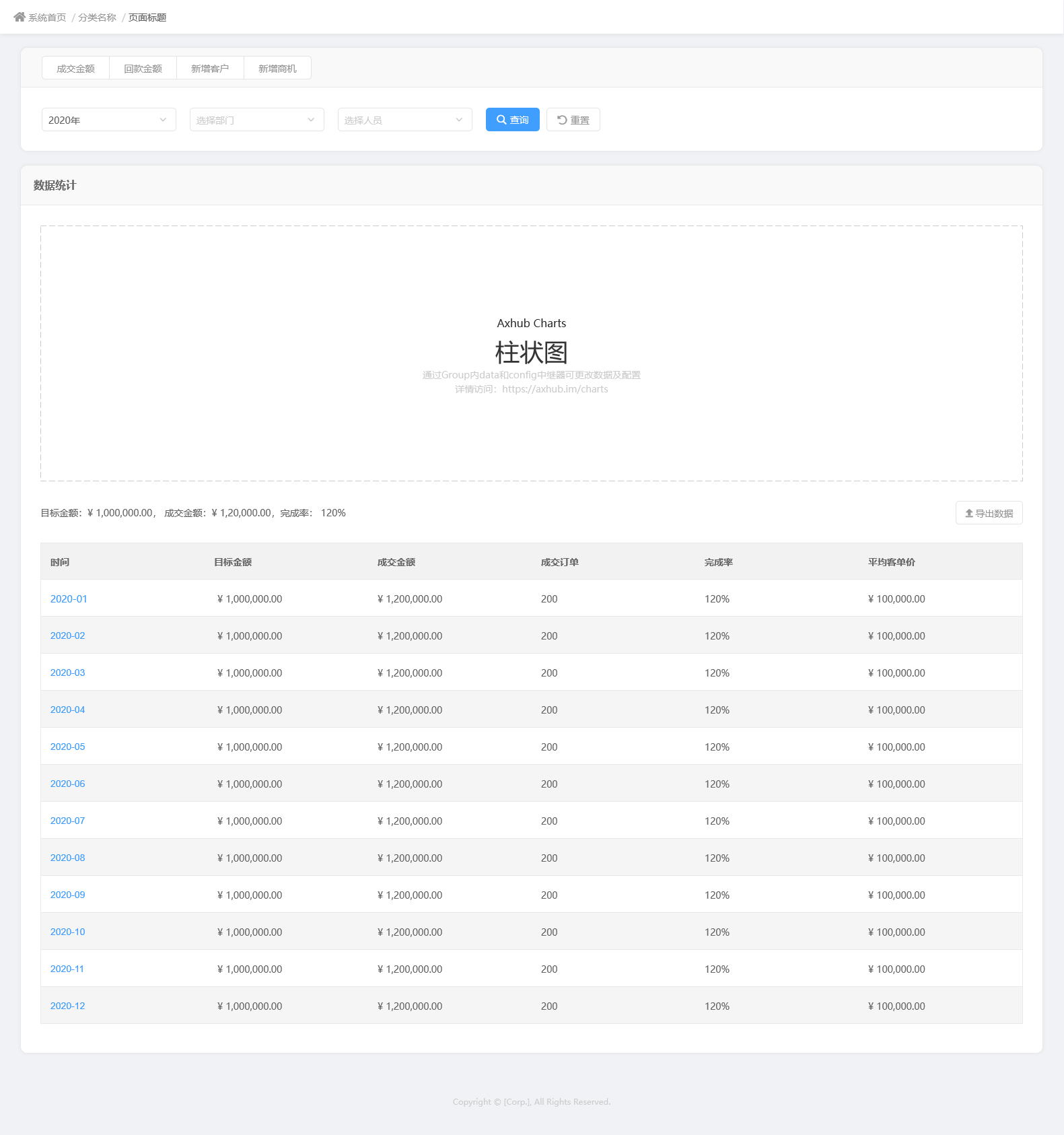Viewport: 1064px width, 1135px height.
Task: Open the 2020-12 row link
Action: click(68, 1006)
